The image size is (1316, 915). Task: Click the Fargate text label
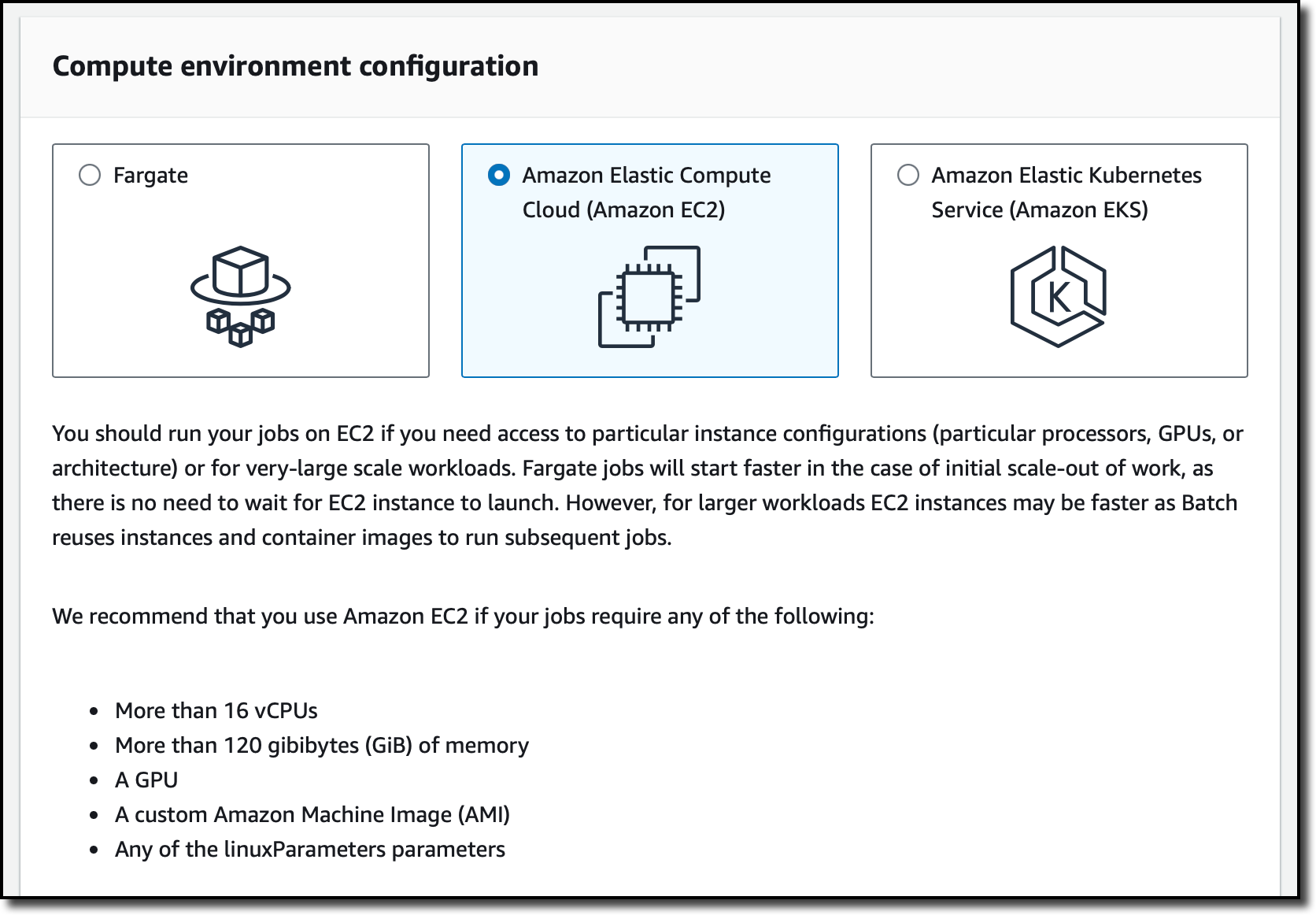(150, 176)
